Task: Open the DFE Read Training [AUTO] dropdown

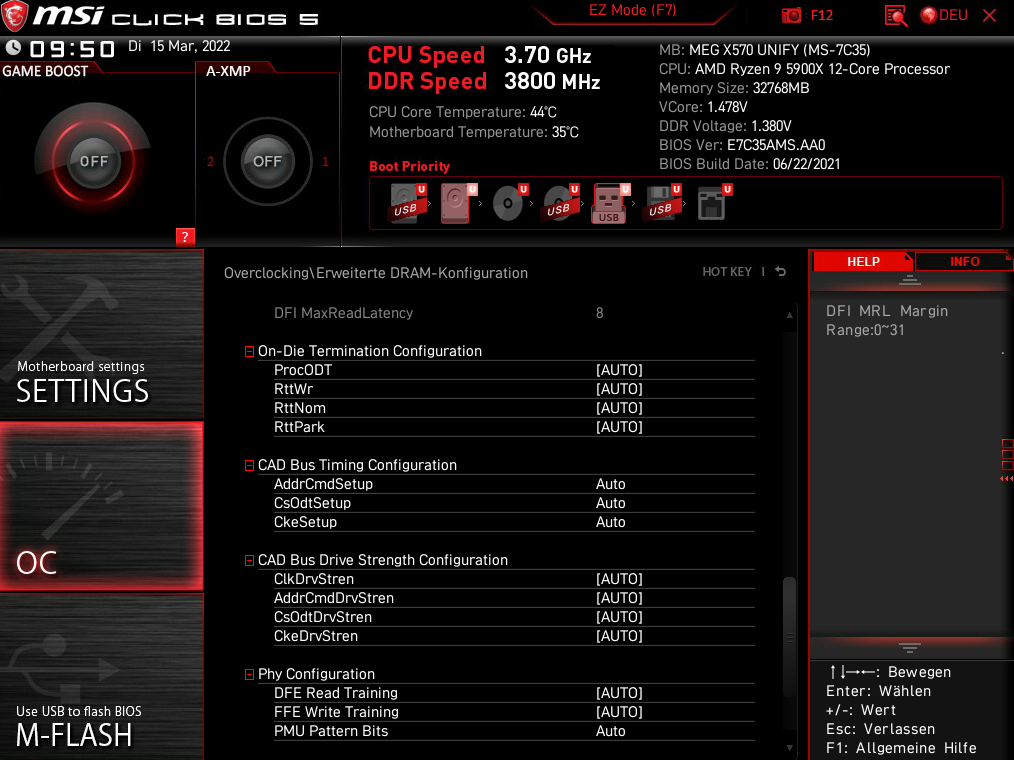Action: [x=619, y=693]
